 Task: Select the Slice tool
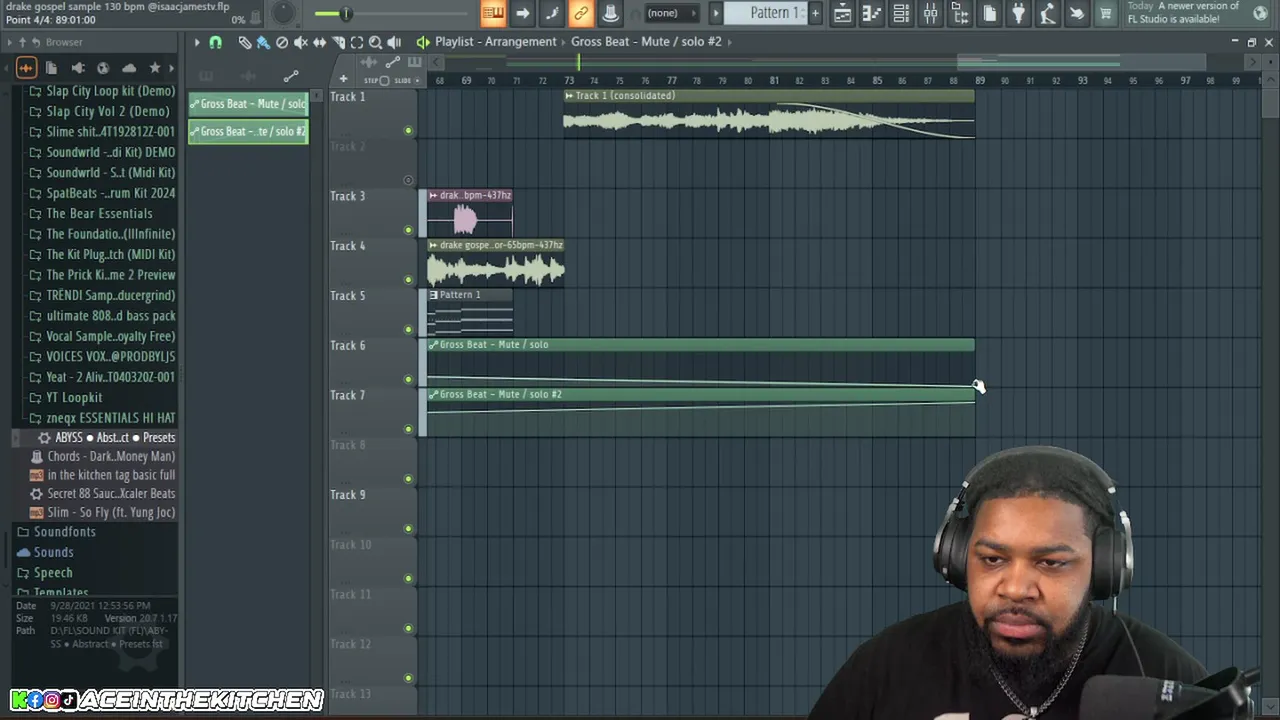[338, 42]
